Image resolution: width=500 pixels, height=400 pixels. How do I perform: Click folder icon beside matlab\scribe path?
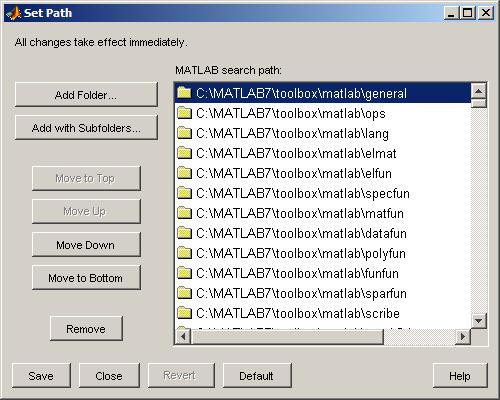tap(184, 313)
